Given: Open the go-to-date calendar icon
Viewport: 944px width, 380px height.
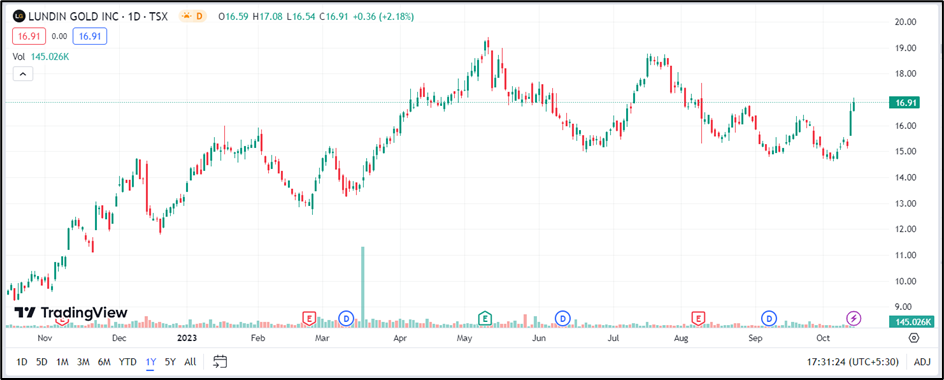Looking at the screenshot, I should click(x=220, y=361).
